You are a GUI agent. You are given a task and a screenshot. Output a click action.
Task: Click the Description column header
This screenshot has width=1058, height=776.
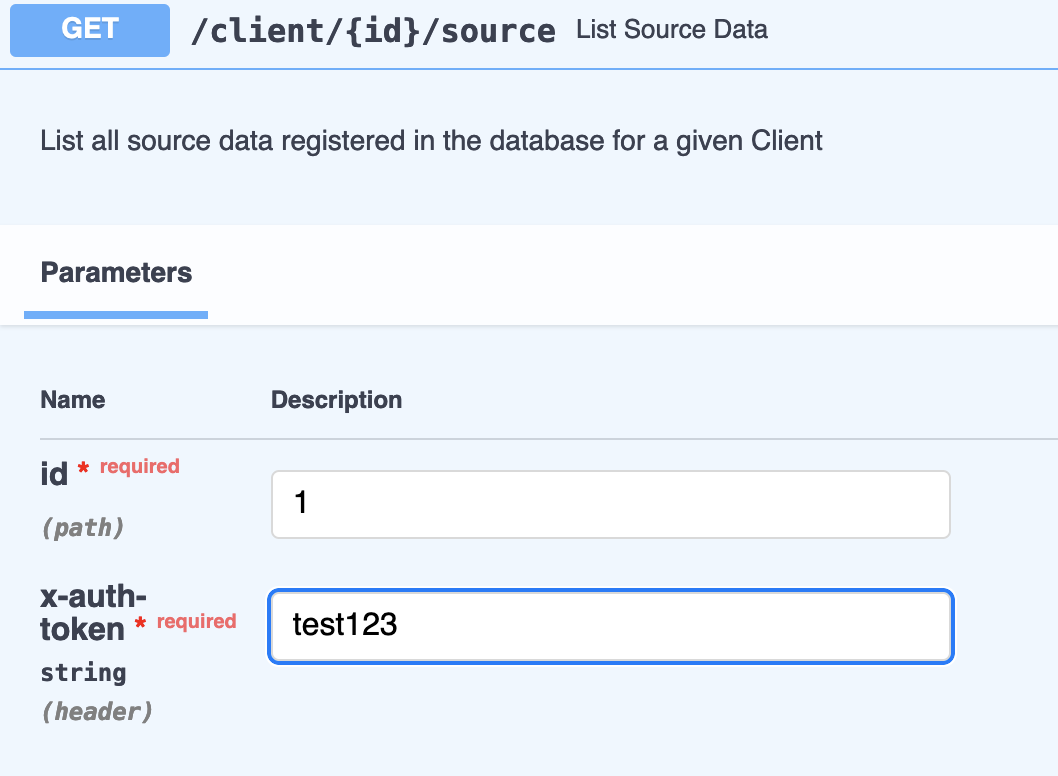pos(337,399)
